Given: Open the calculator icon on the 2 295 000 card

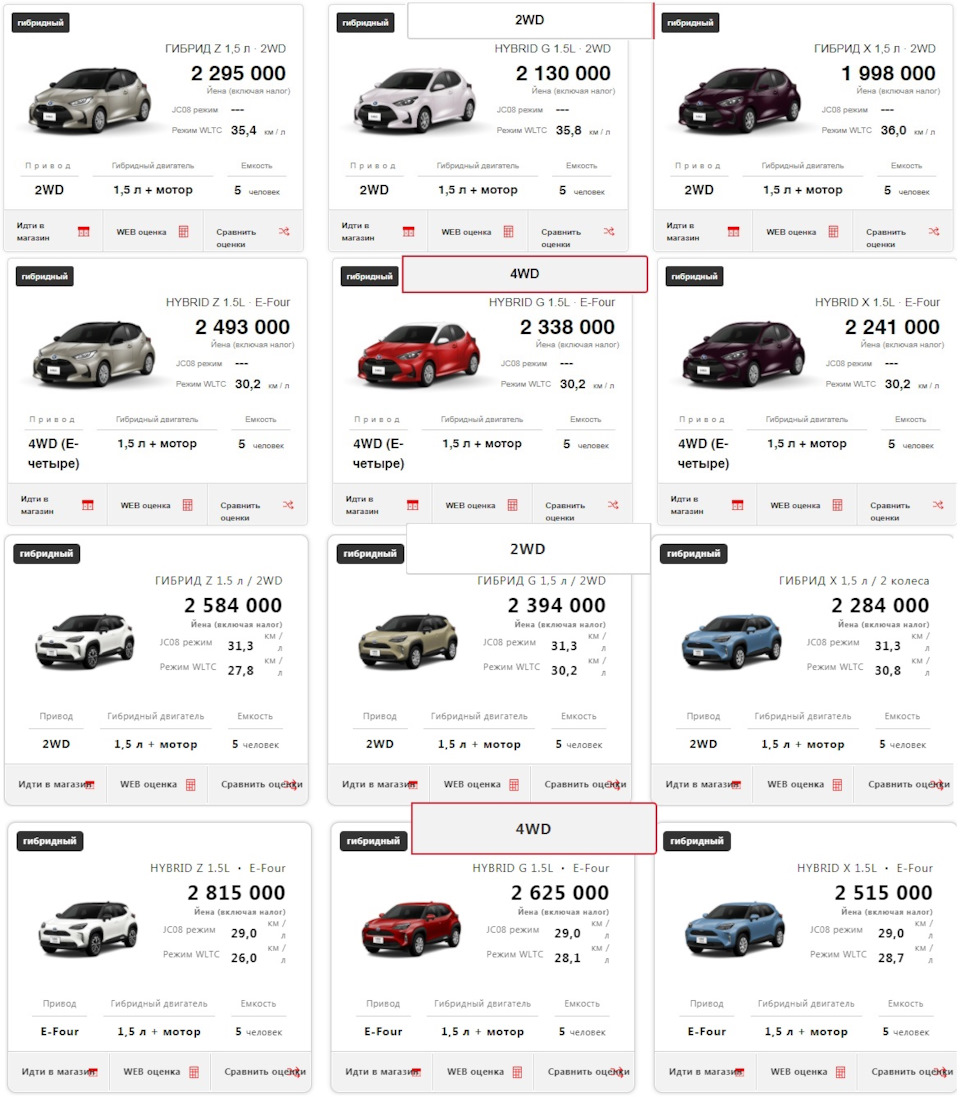Looking at the screenshot, I should (x=183, y=232).
